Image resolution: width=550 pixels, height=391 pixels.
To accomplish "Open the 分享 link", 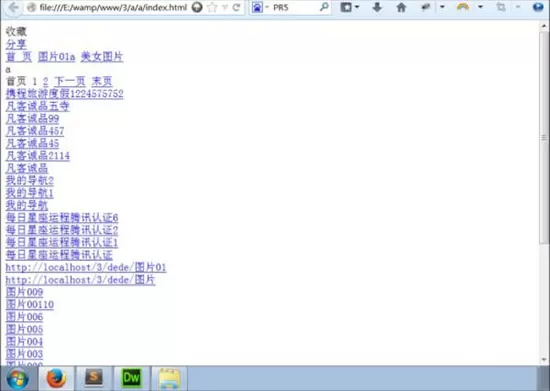I will click(16, 44).
